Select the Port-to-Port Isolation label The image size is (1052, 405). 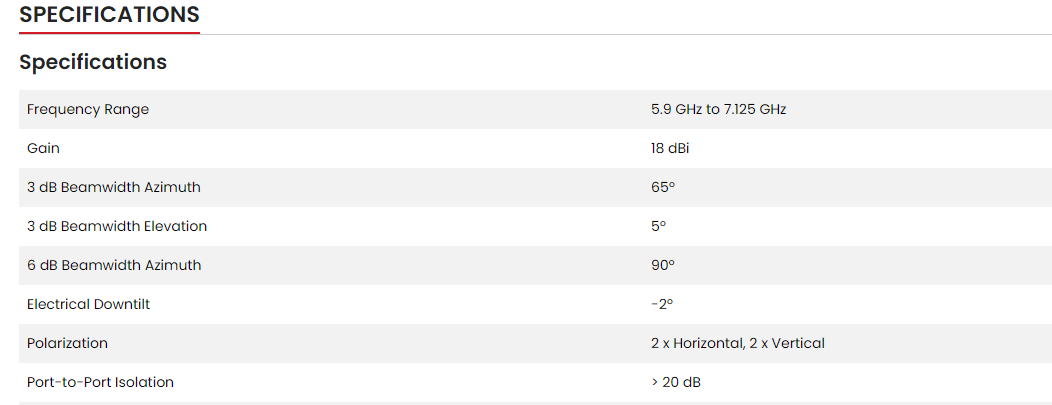(100, 382)
